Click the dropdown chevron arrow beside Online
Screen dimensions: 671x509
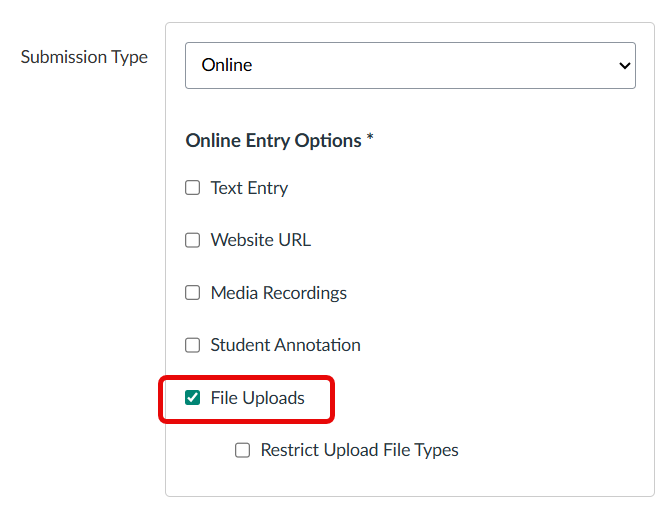point(625,66)
